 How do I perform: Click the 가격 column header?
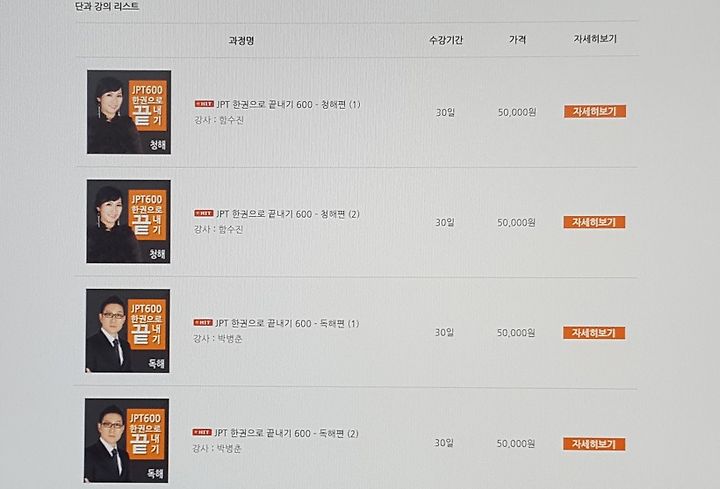point(518,39)
